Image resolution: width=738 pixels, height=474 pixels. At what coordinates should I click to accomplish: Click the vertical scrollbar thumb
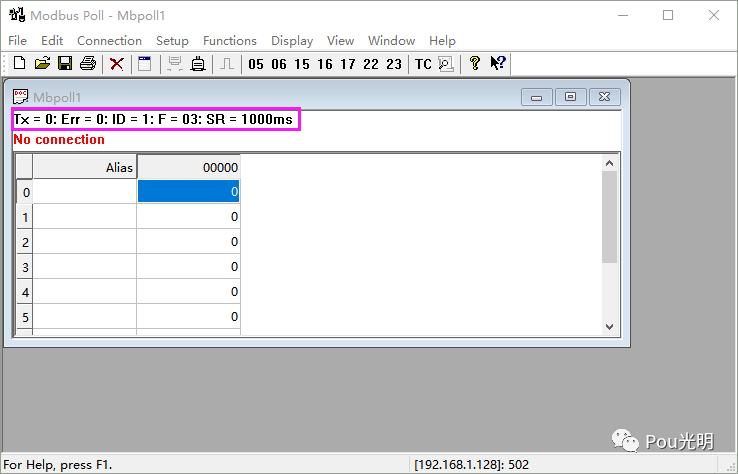tap(610, 217)
